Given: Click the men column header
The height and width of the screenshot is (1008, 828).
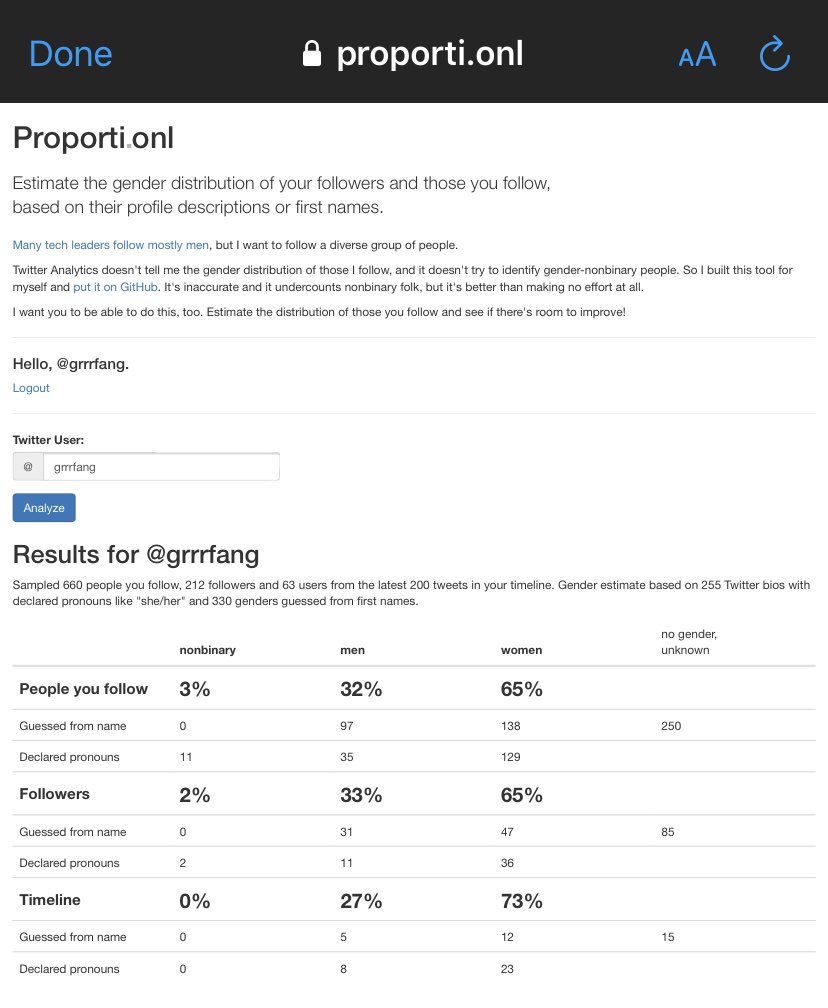Looking at the screenshot, I should (352, 650).
